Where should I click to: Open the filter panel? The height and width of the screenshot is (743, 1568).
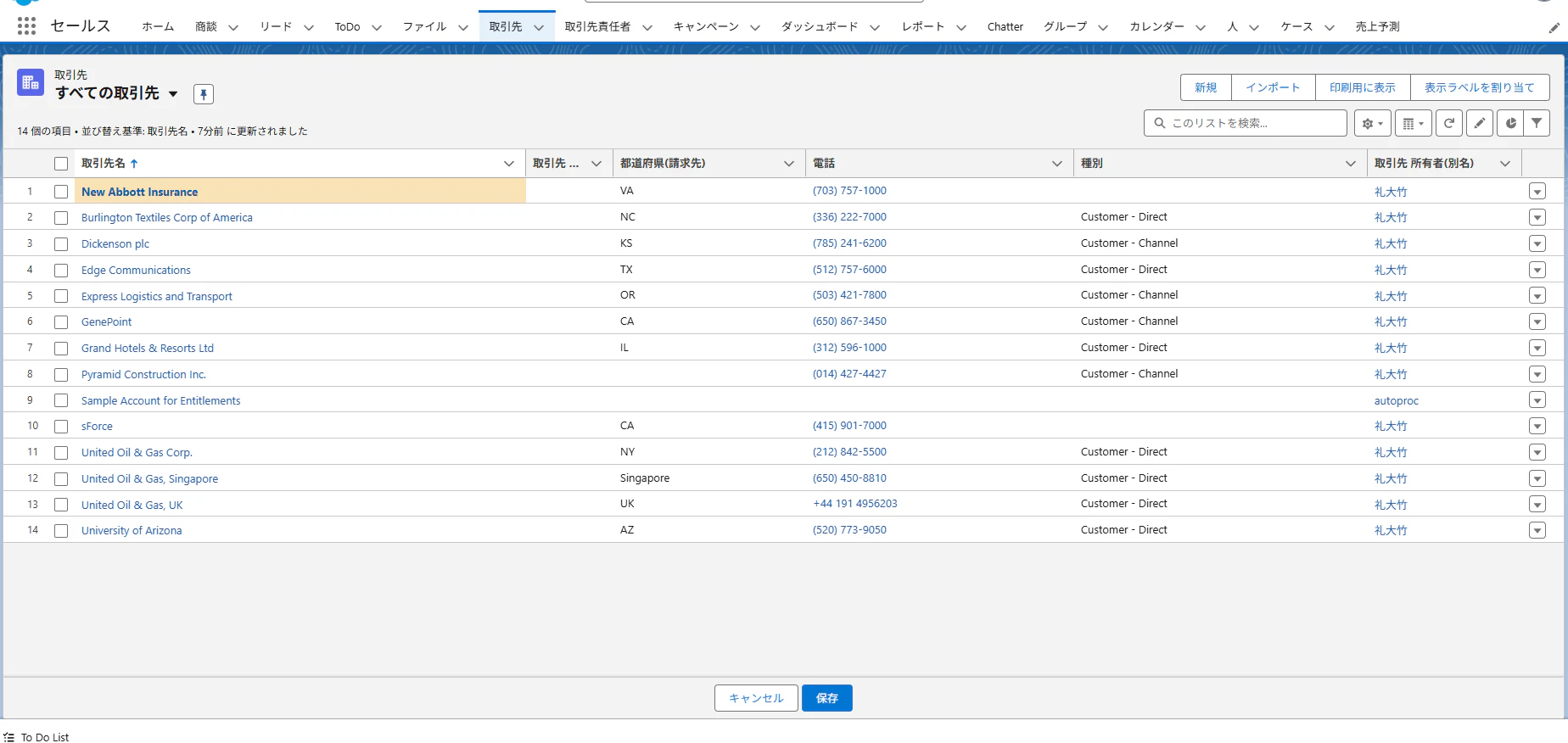pos(1537,123)
